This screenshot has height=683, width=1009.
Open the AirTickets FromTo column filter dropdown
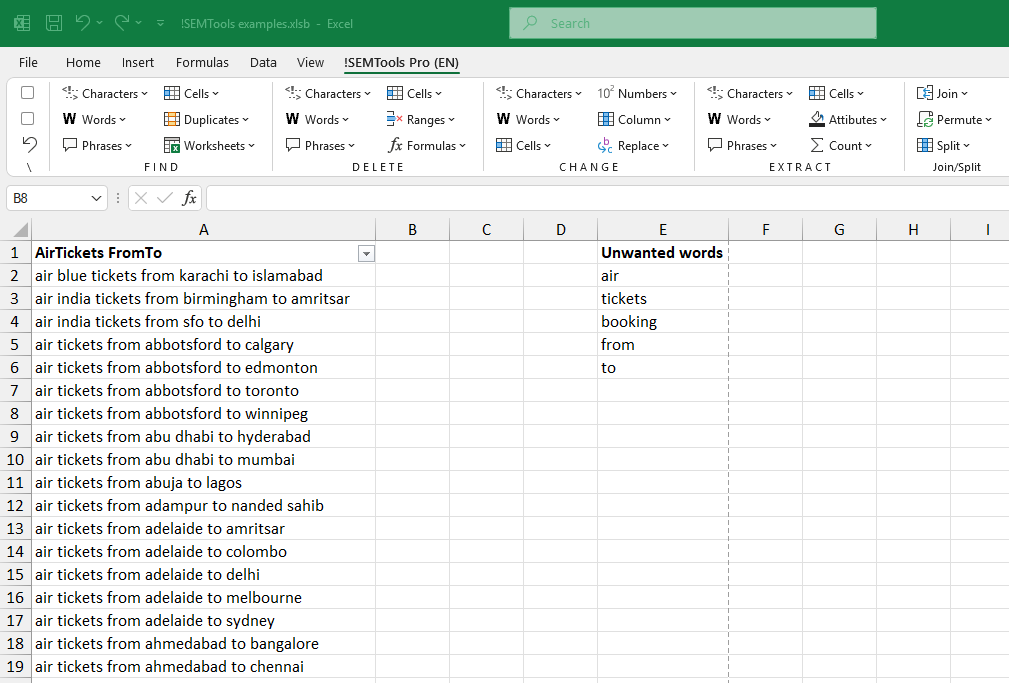point(366,253)
